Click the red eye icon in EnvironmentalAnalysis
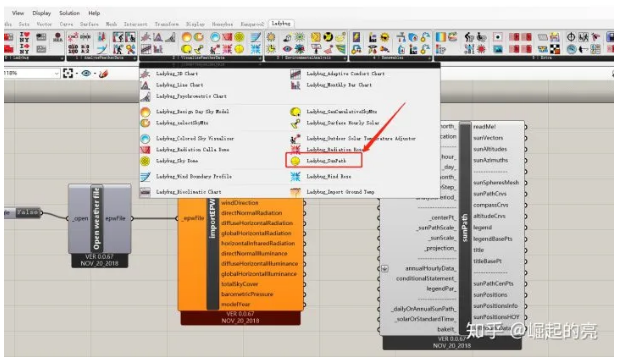 [287, 49]
